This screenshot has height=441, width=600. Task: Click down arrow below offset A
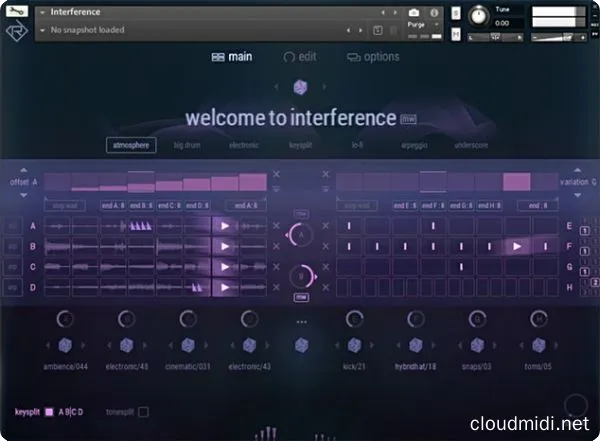(x=24, y=195)
